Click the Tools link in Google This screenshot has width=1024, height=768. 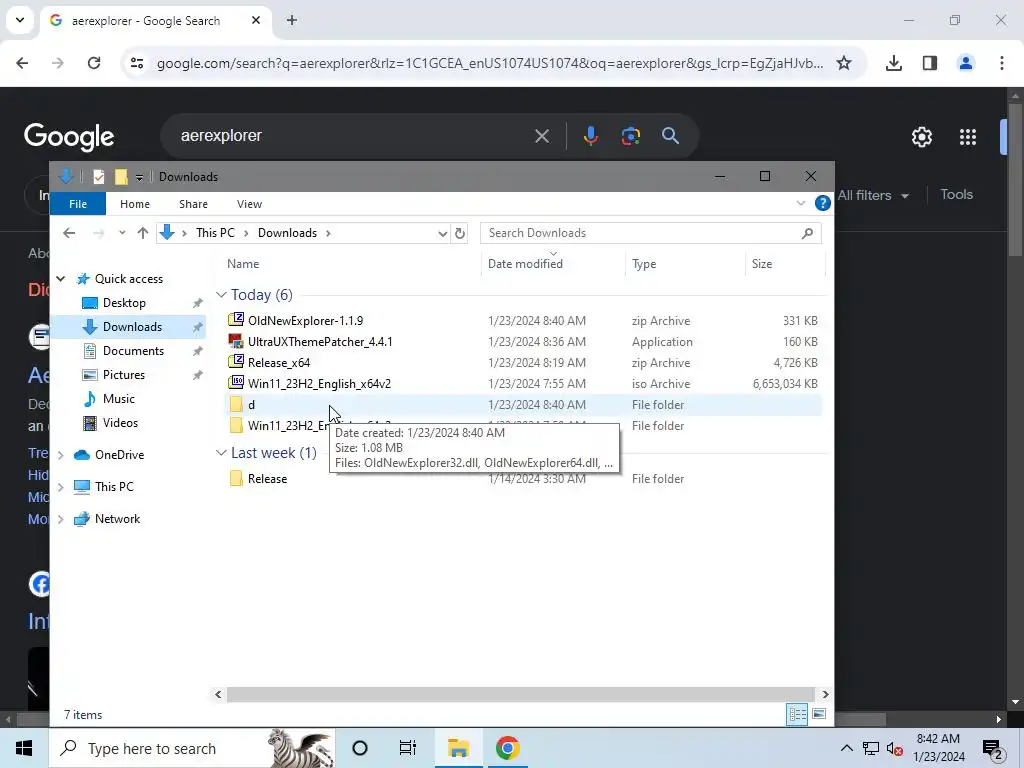pyautogui.click(x=957, y=195)
